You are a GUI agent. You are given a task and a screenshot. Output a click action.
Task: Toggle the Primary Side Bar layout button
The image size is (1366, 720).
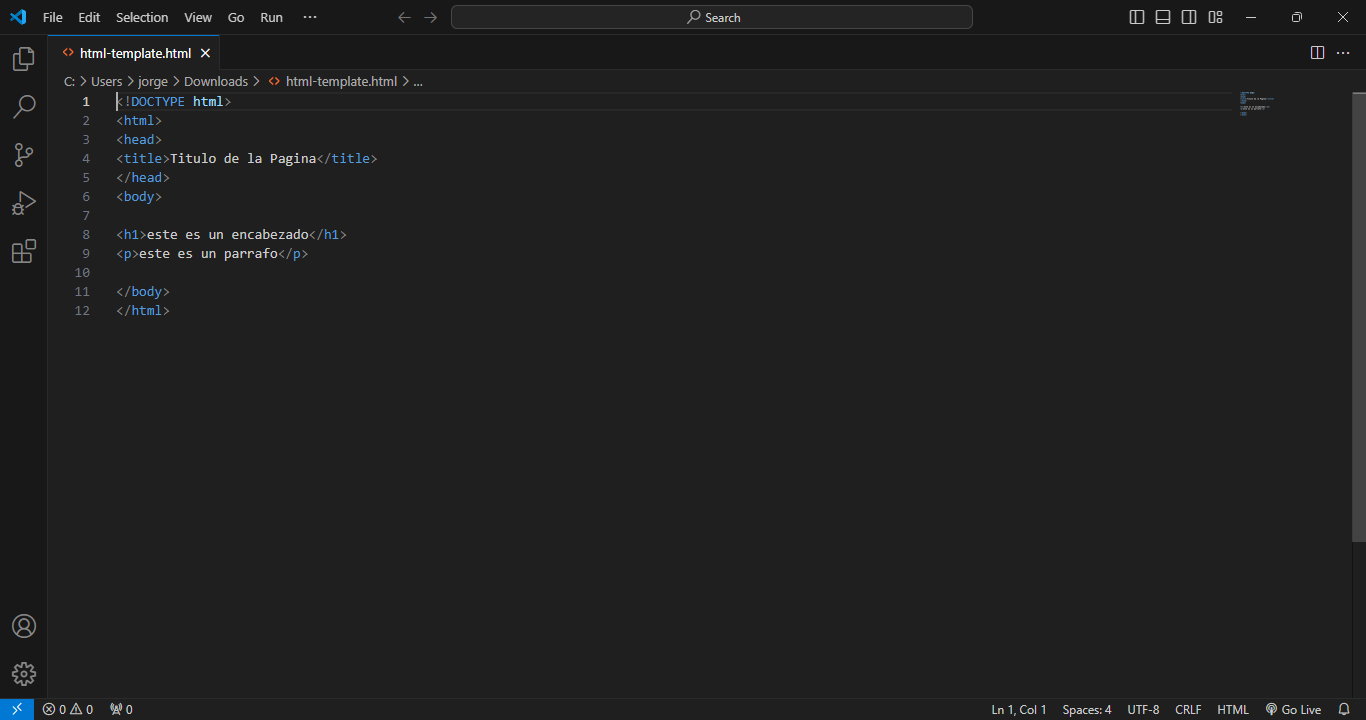click(x=1137, y=17)
